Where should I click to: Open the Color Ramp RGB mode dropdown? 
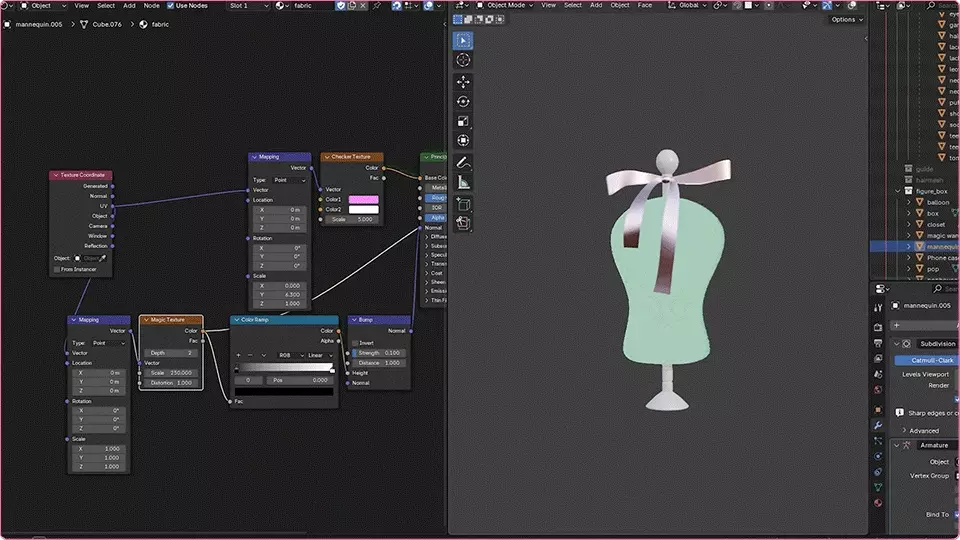click(x=291, y=355)
